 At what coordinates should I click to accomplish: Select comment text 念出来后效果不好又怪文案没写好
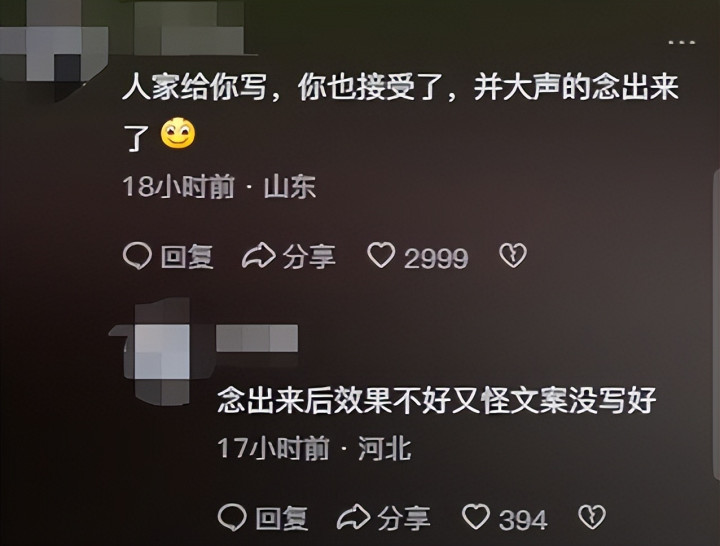436,400
